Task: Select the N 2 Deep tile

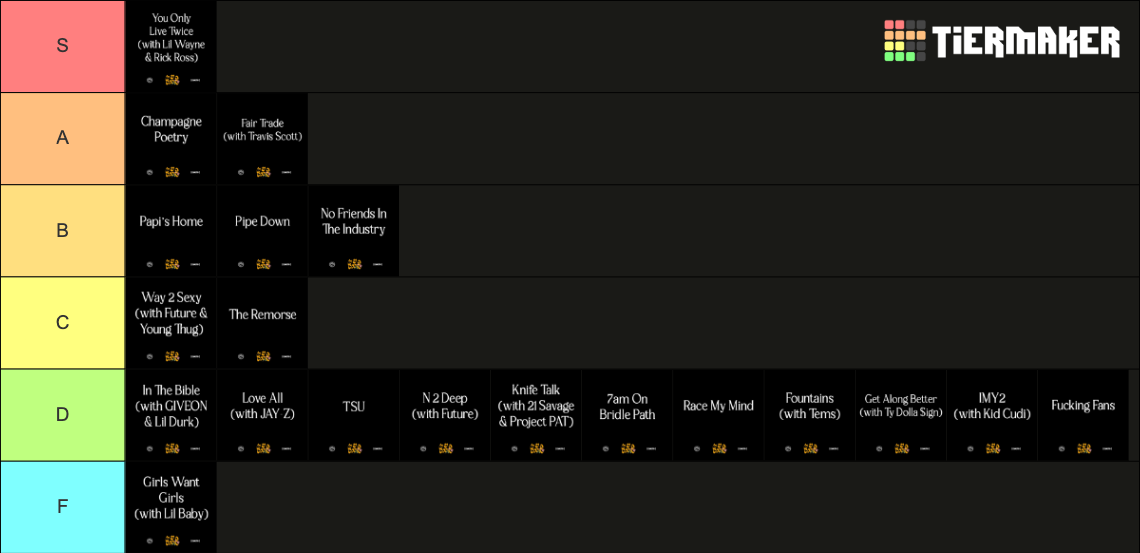Action: pos(445,415)
